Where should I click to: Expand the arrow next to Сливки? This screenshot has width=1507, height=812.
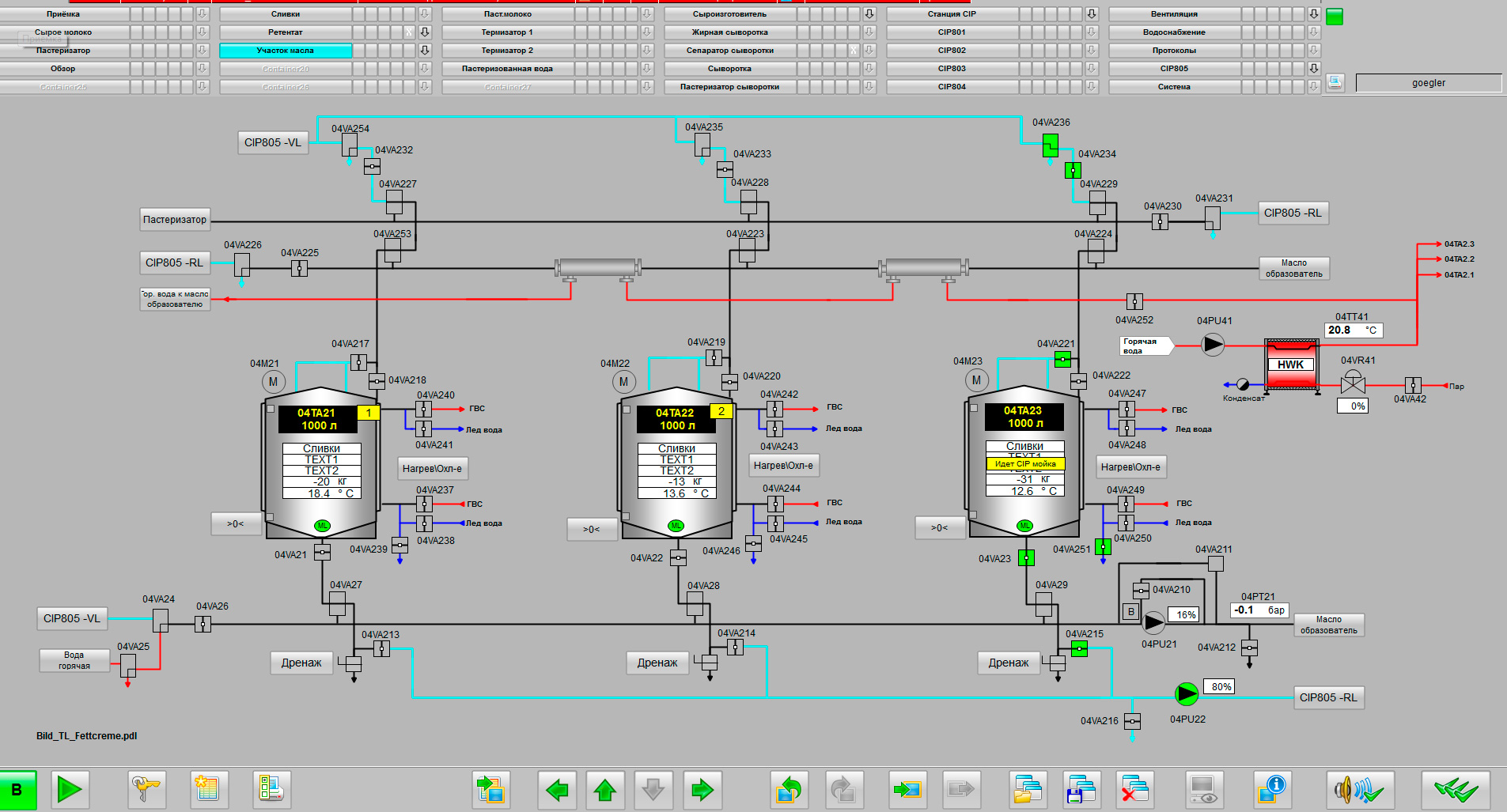(x=425, y=14)
